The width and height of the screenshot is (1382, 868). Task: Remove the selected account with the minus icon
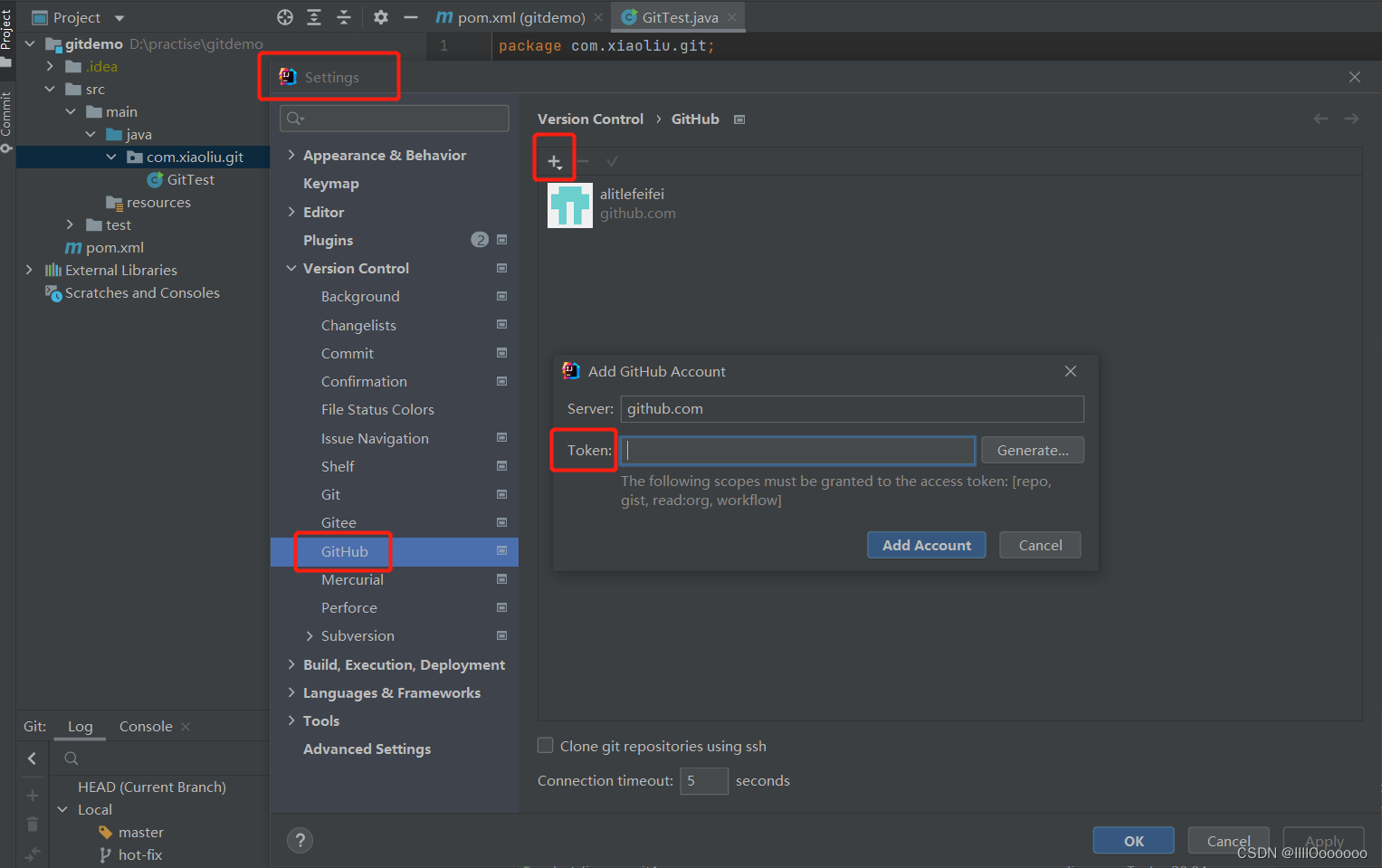tap(583, 162)
